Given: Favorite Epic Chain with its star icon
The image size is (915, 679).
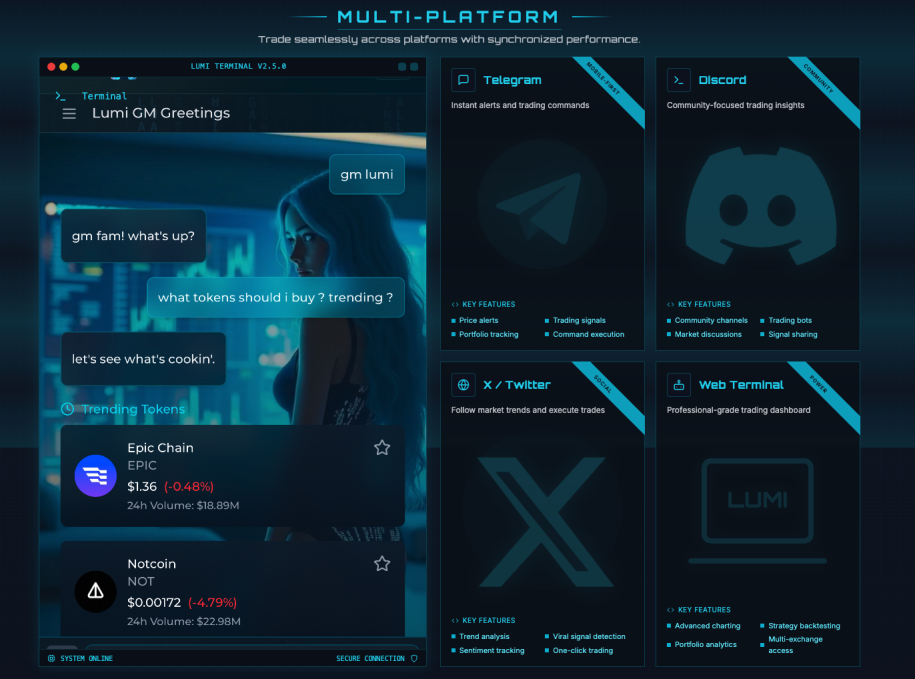Looking at the screenshot, I should click(x=382, y=447).
